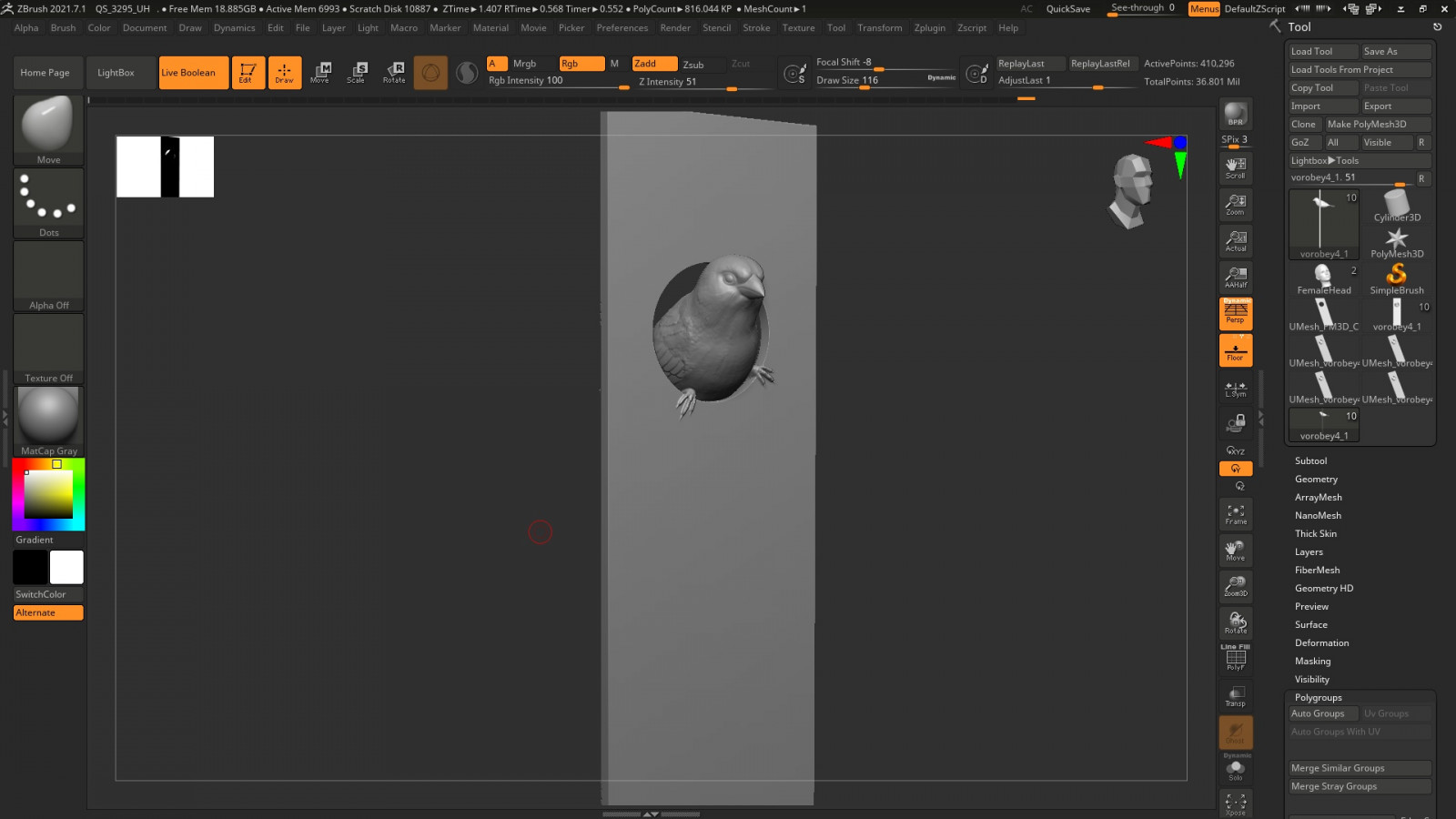Click the Frame mesh icon

pos(1236,514)
